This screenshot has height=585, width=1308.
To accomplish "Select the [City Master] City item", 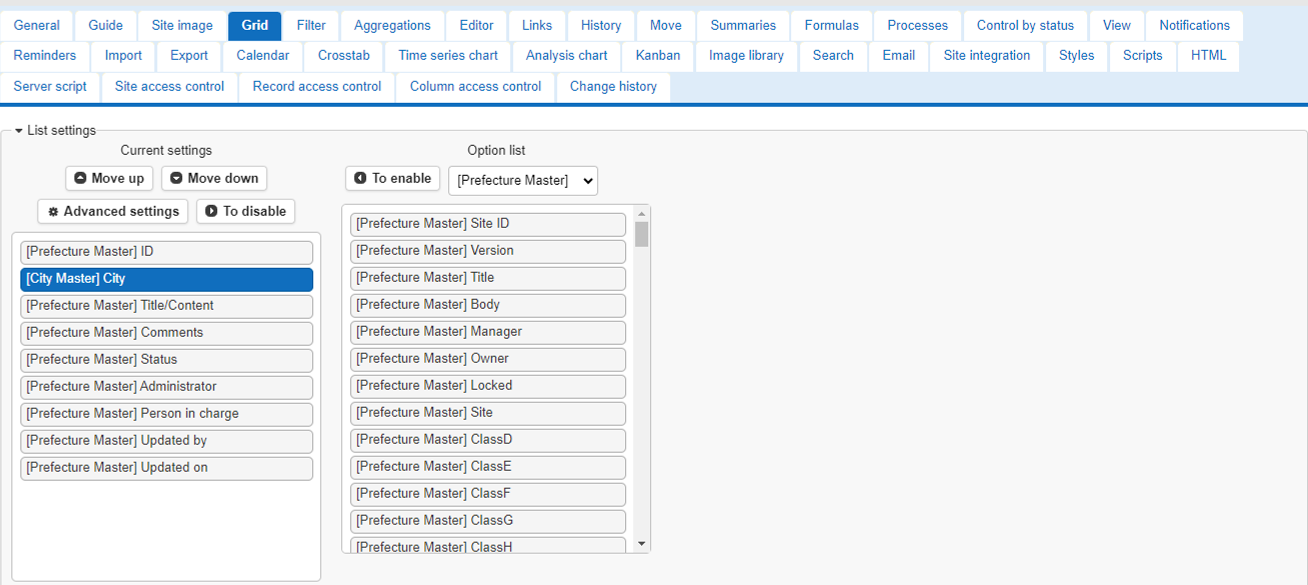I will point(167,279).
